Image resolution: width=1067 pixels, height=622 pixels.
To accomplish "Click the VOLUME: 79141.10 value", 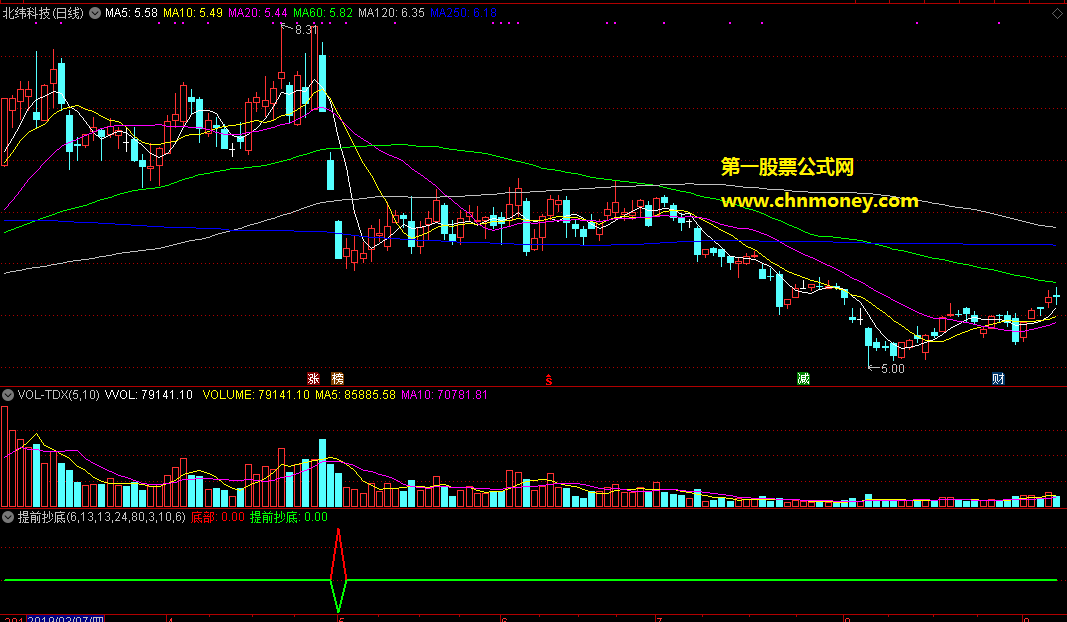I will [x=256, y=395].
